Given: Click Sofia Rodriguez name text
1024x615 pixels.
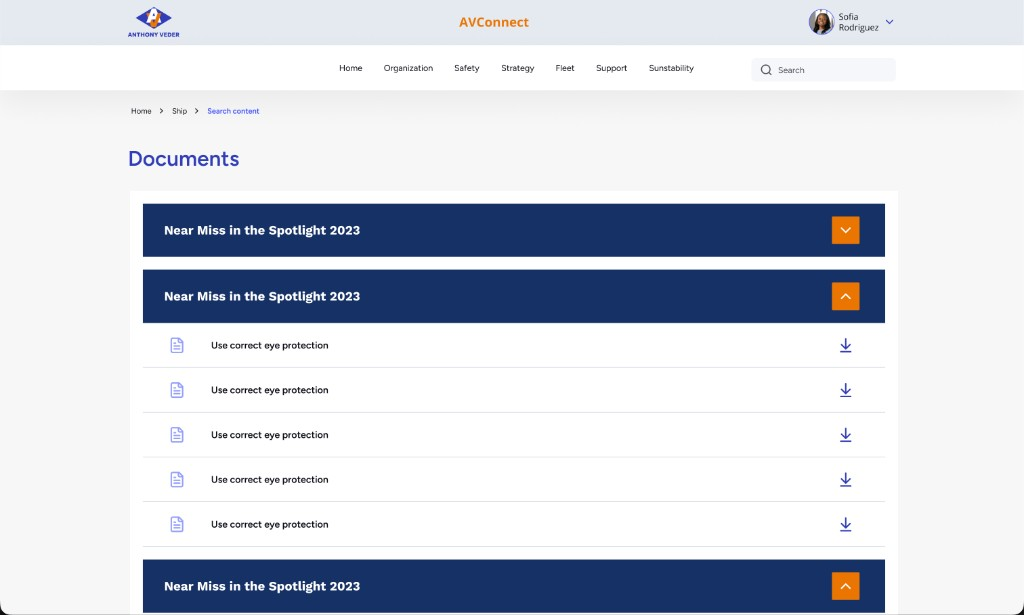Looking at the screenshot, I should pyautogui.click(x=858, y=22).
